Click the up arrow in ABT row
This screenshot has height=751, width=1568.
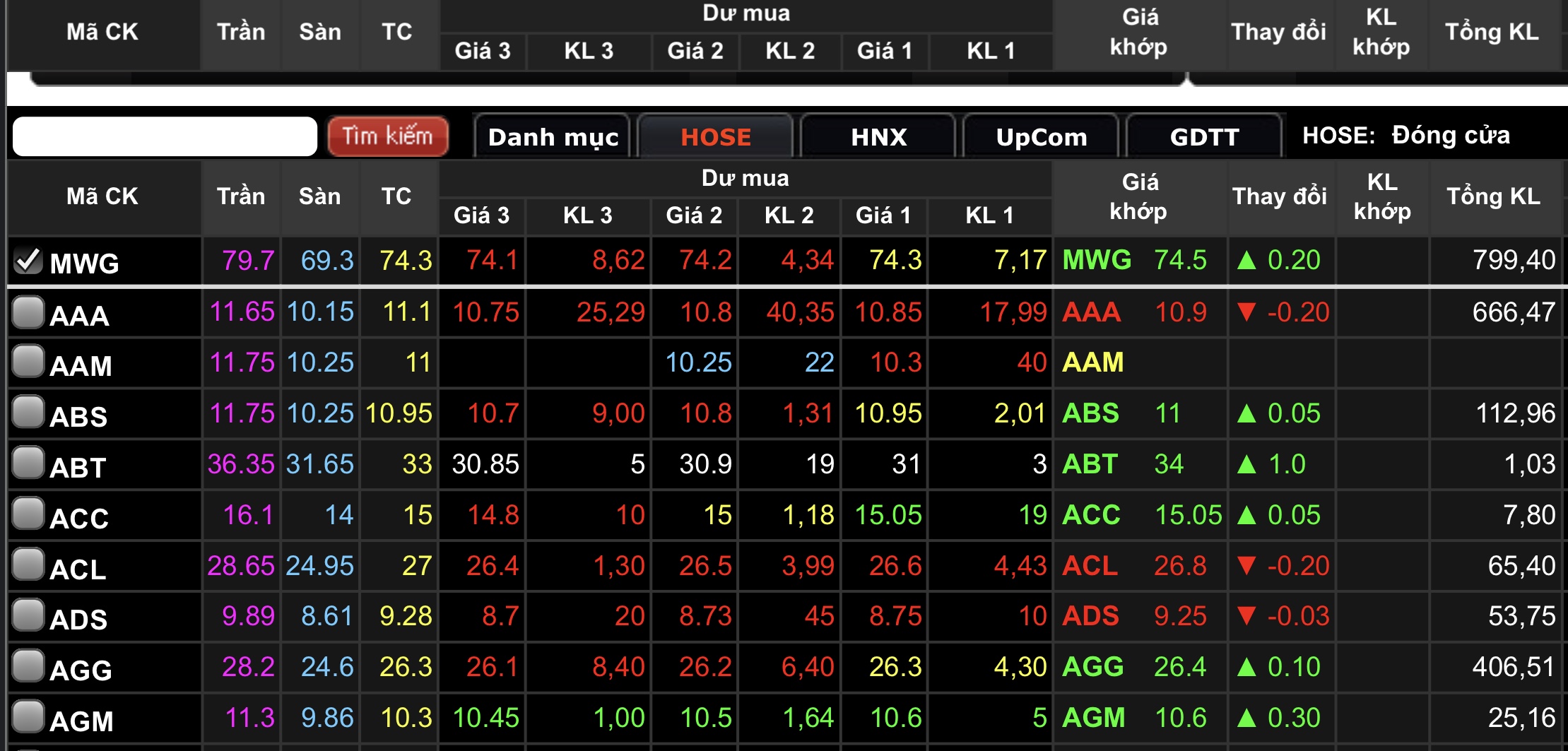[1246, 464]
